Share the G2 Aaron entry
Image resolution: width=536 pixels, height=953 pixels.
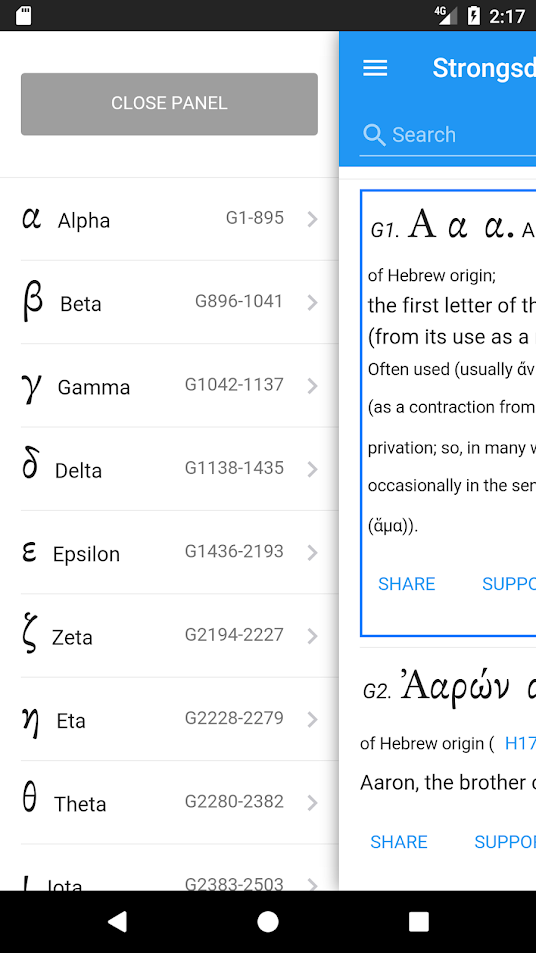(399, 842)
